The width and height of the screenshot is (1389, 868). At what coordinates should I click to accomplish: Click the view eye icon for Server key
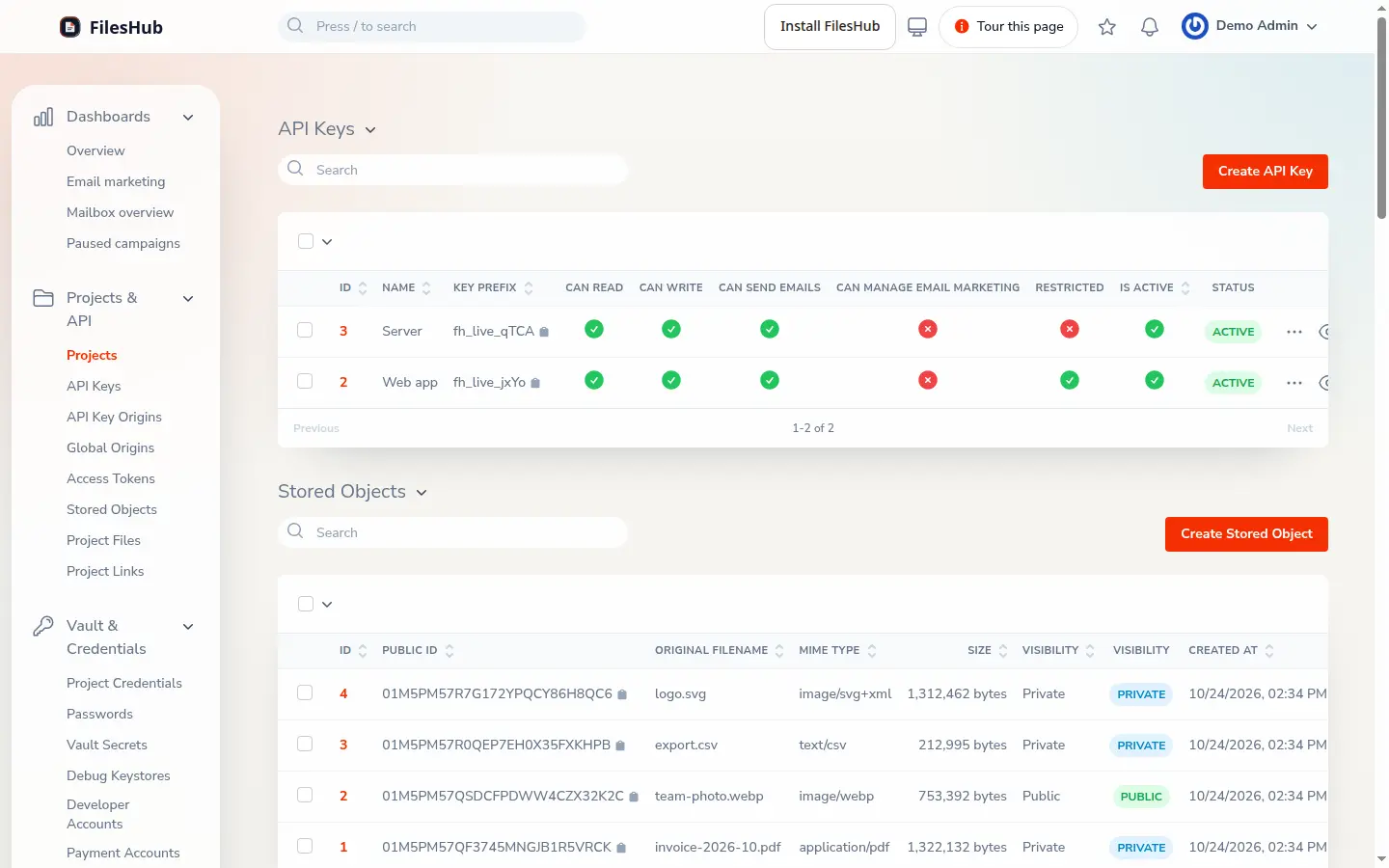pyautogui.click(x=1324, y=332)
